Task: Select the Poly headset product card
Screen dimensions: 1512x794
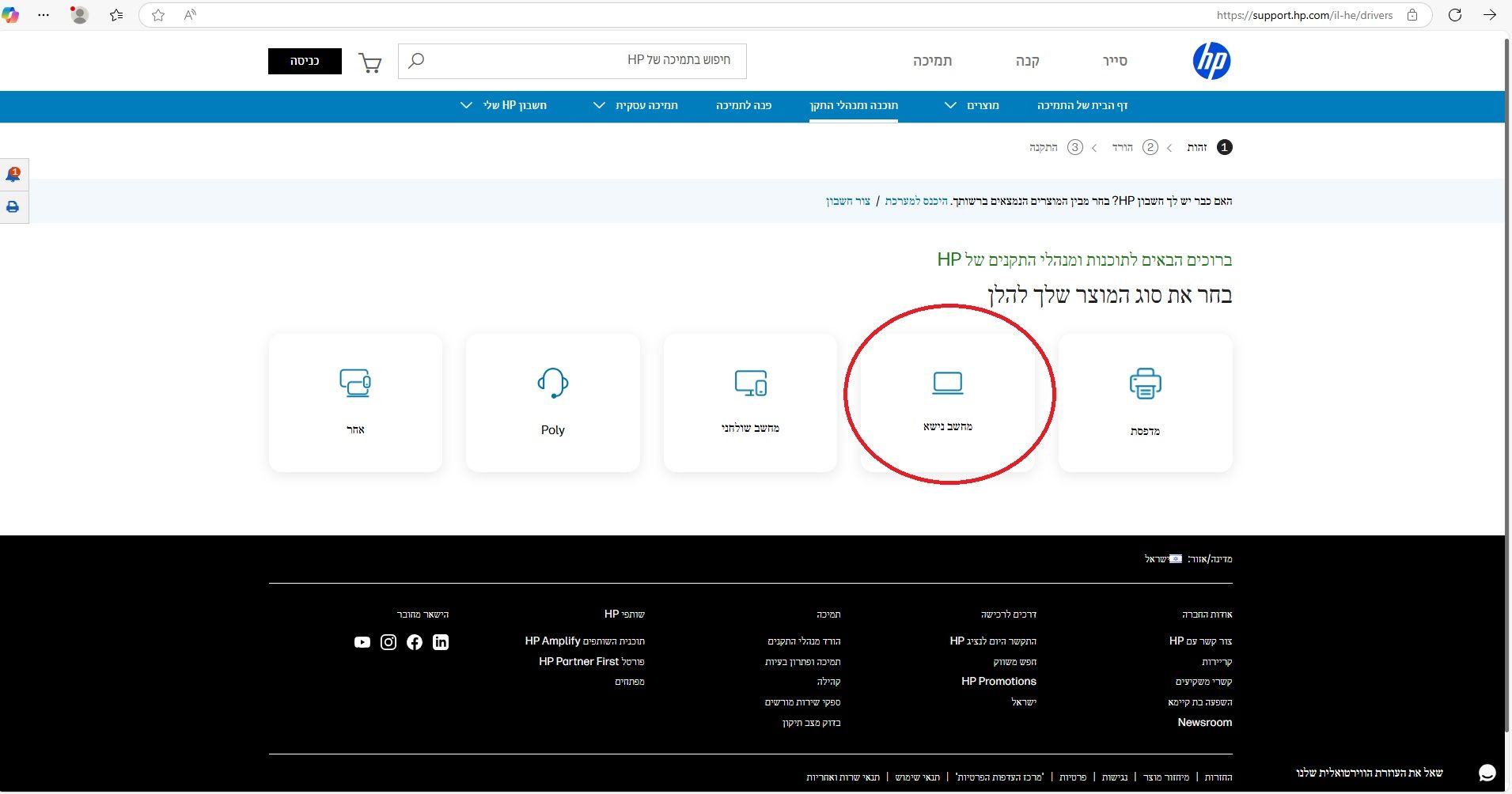Action: [552, 403]
